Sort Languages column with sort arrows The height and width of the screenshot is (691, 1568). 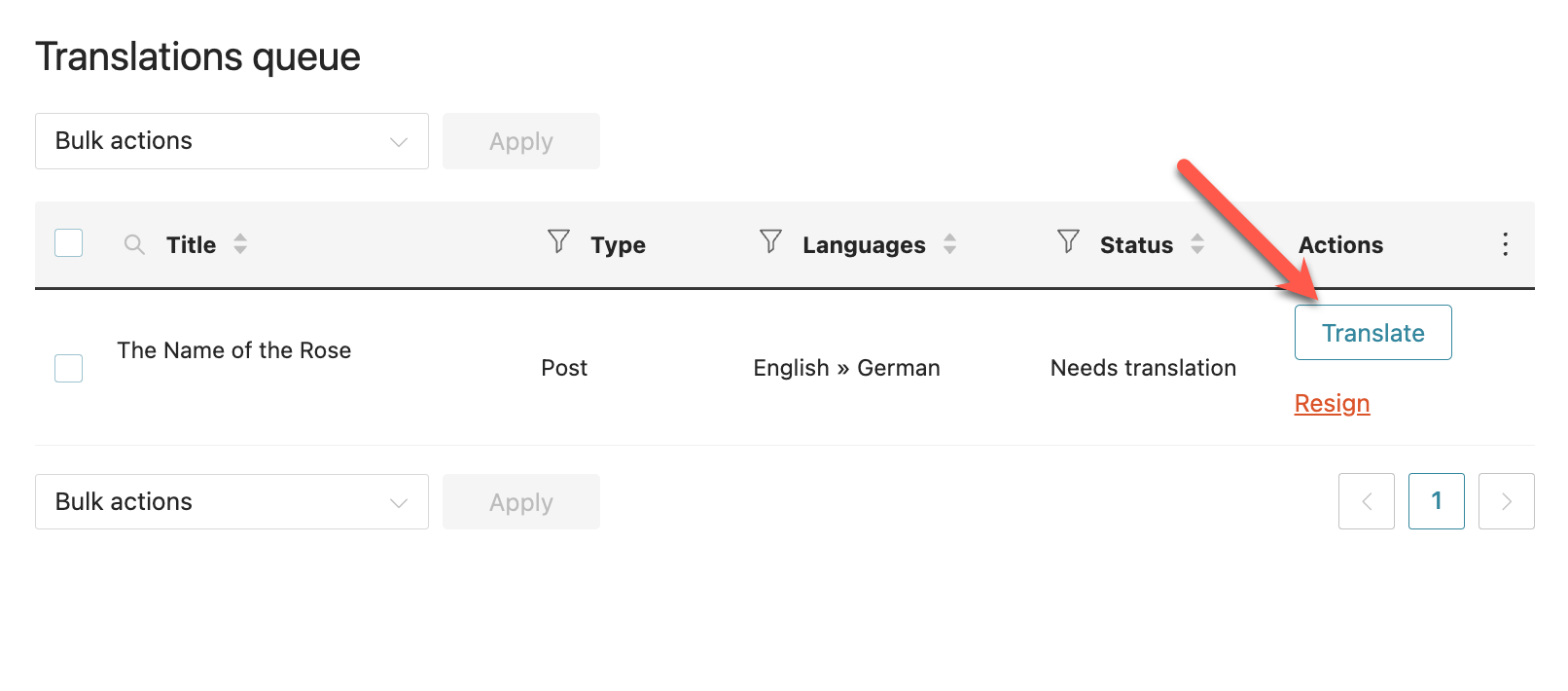coord(950,244)
